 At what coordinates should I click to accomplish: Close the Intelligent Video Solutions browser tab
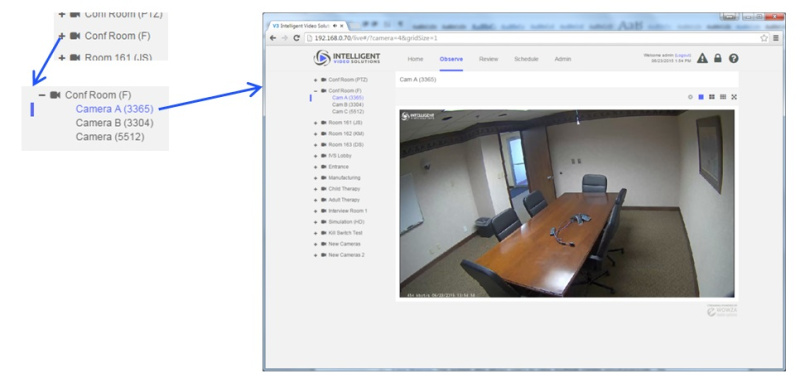pos(341,25)
